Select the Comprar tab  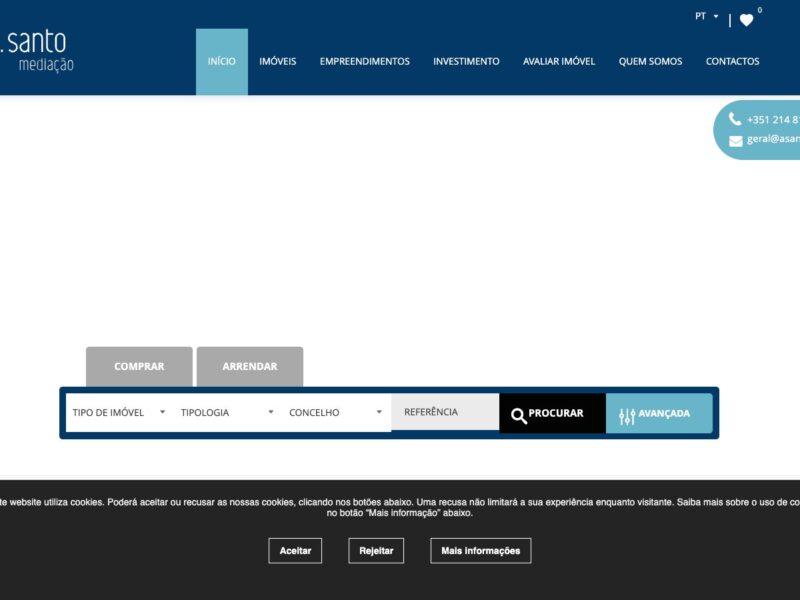point(139,366)
